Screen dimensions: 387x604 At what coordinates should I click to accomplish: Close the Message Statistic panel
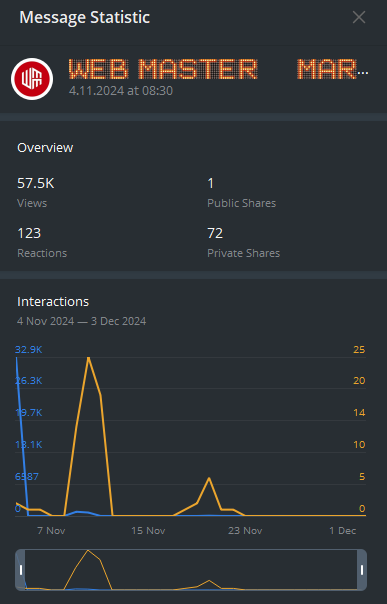(x=359, y=17)
